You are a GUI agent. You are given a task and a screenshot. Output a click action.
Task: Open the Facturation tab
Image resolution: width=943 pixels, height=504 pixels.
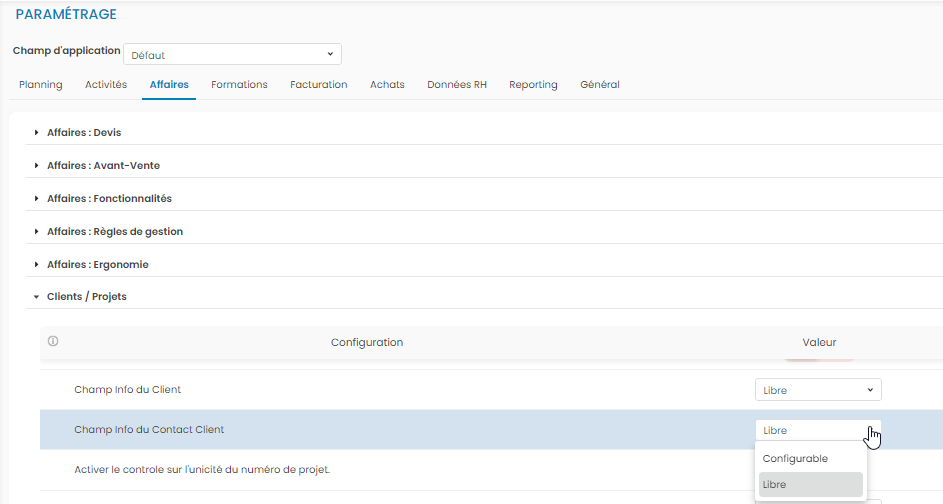(319, 85)
